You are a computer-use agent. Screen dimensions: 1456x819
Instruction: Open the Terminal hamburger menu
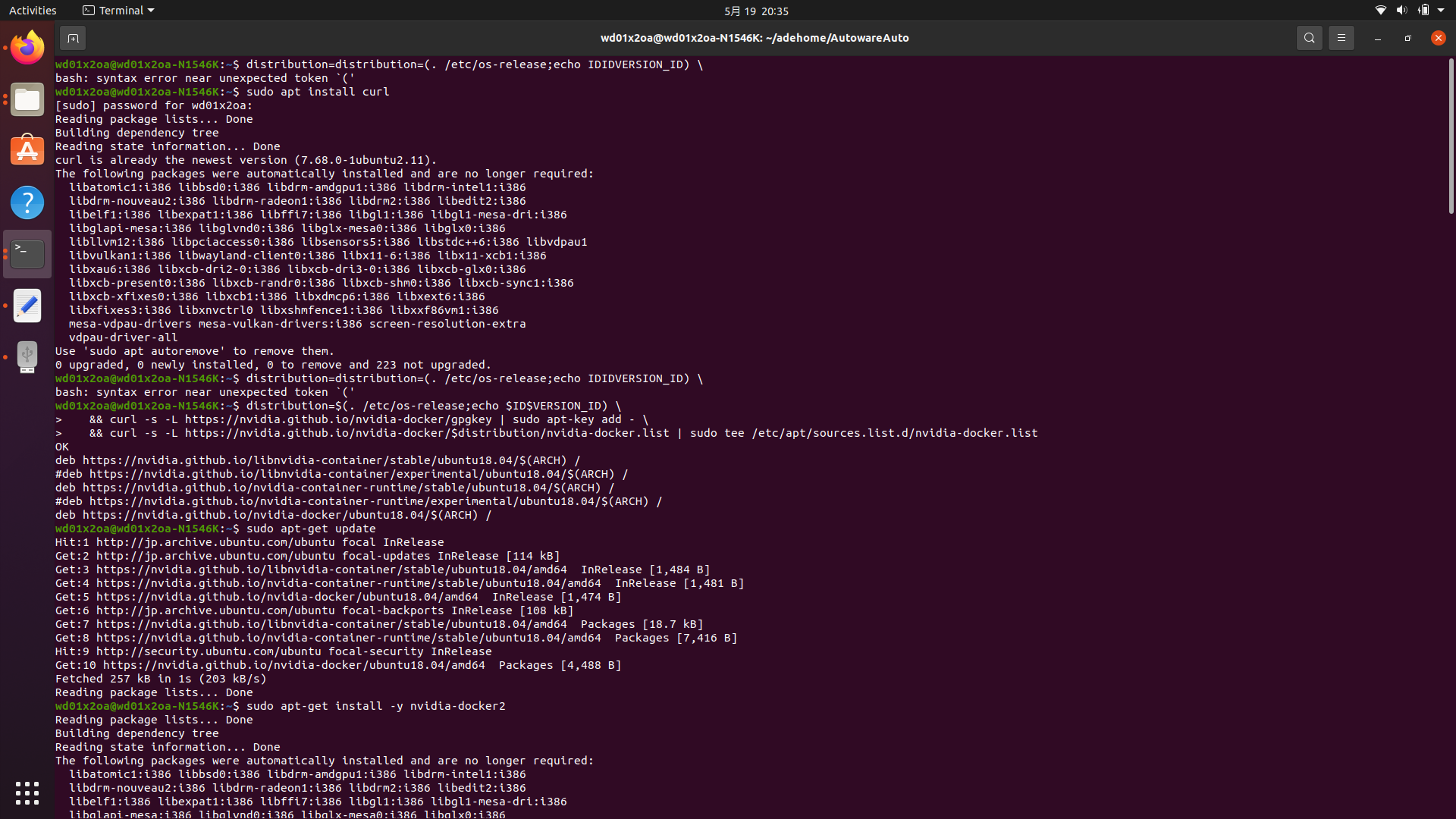pos(1341,37)
